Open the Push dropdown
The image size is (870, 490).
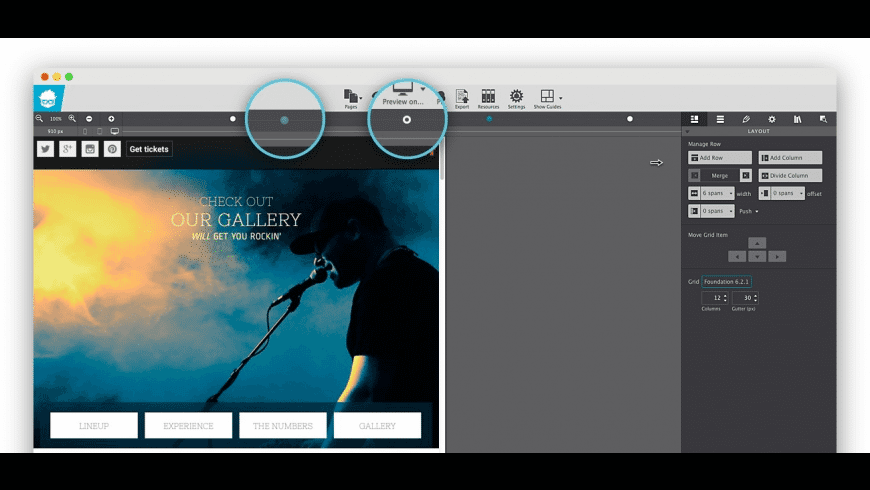[x=748, y=211]
